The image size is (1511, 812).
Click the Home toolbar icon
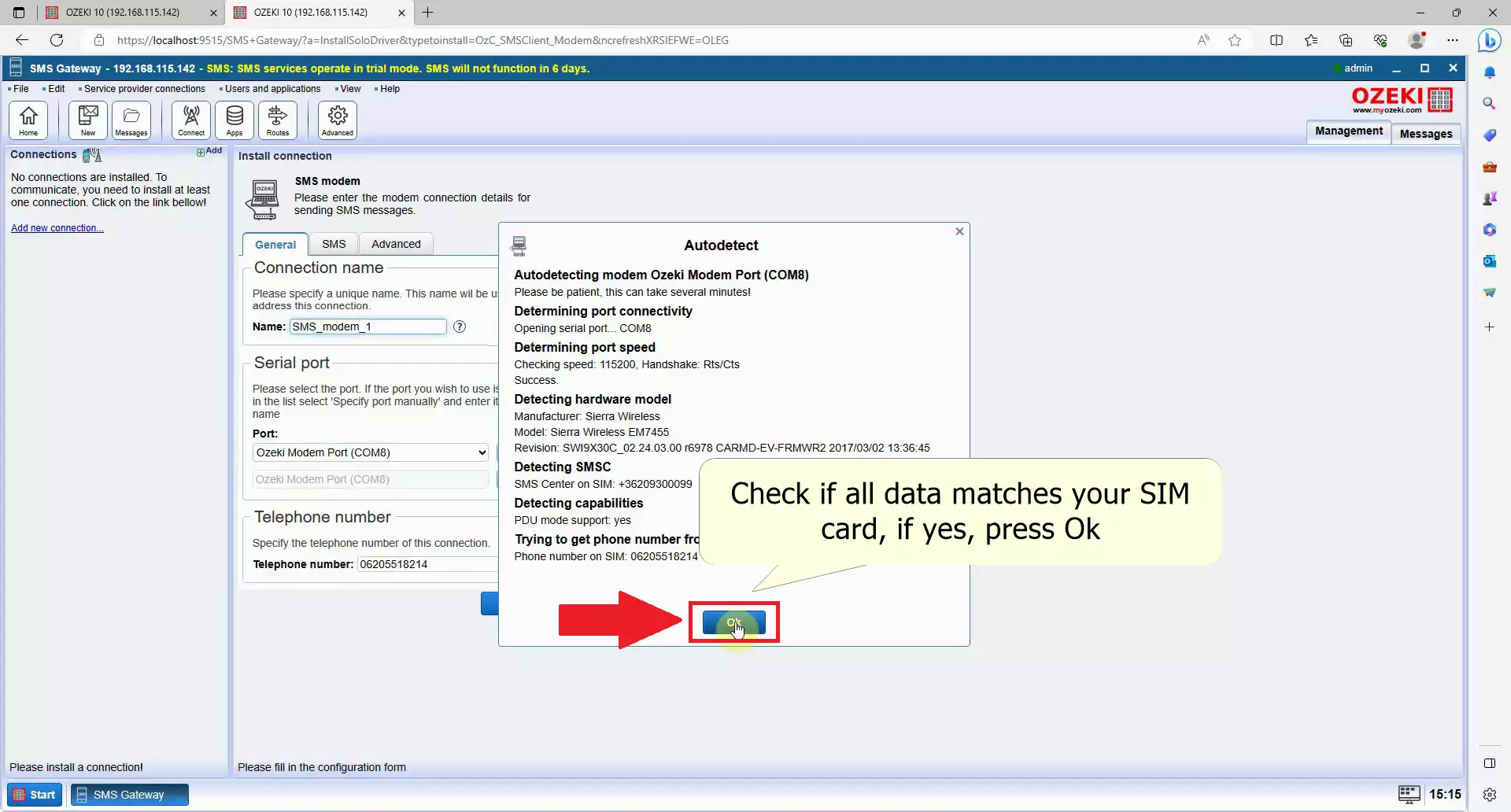(28, 120)
